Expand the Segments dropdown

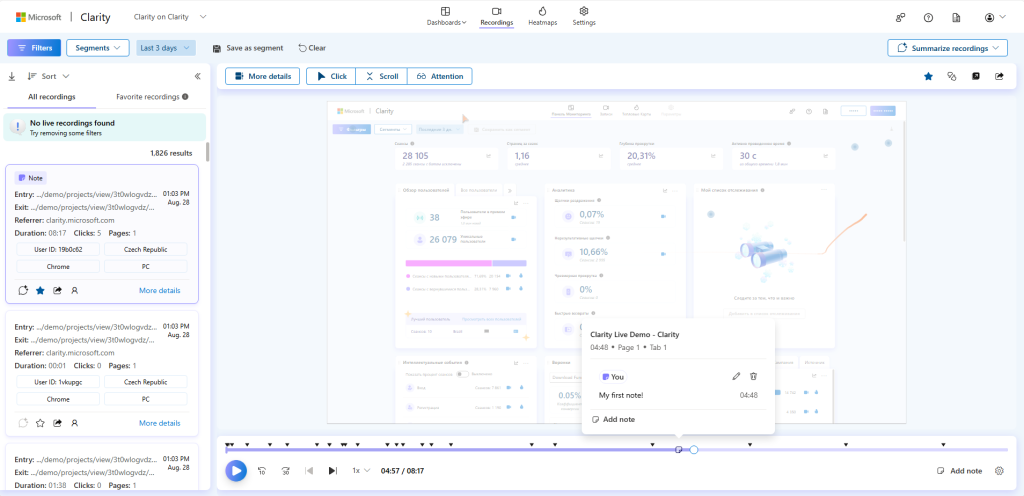coord(98,48)
